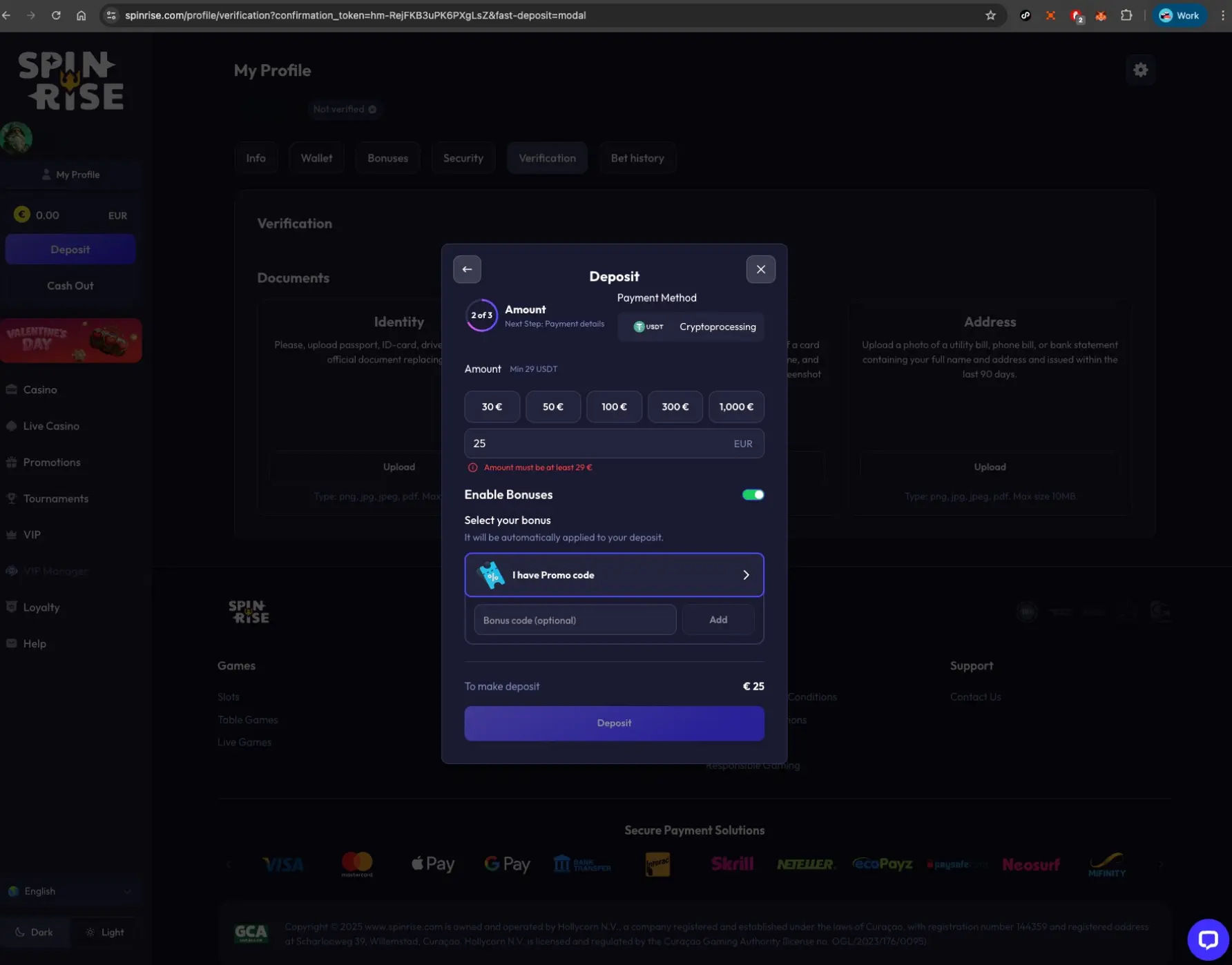Open the Help page
The image size is (1232, 965).
[35, 644]
